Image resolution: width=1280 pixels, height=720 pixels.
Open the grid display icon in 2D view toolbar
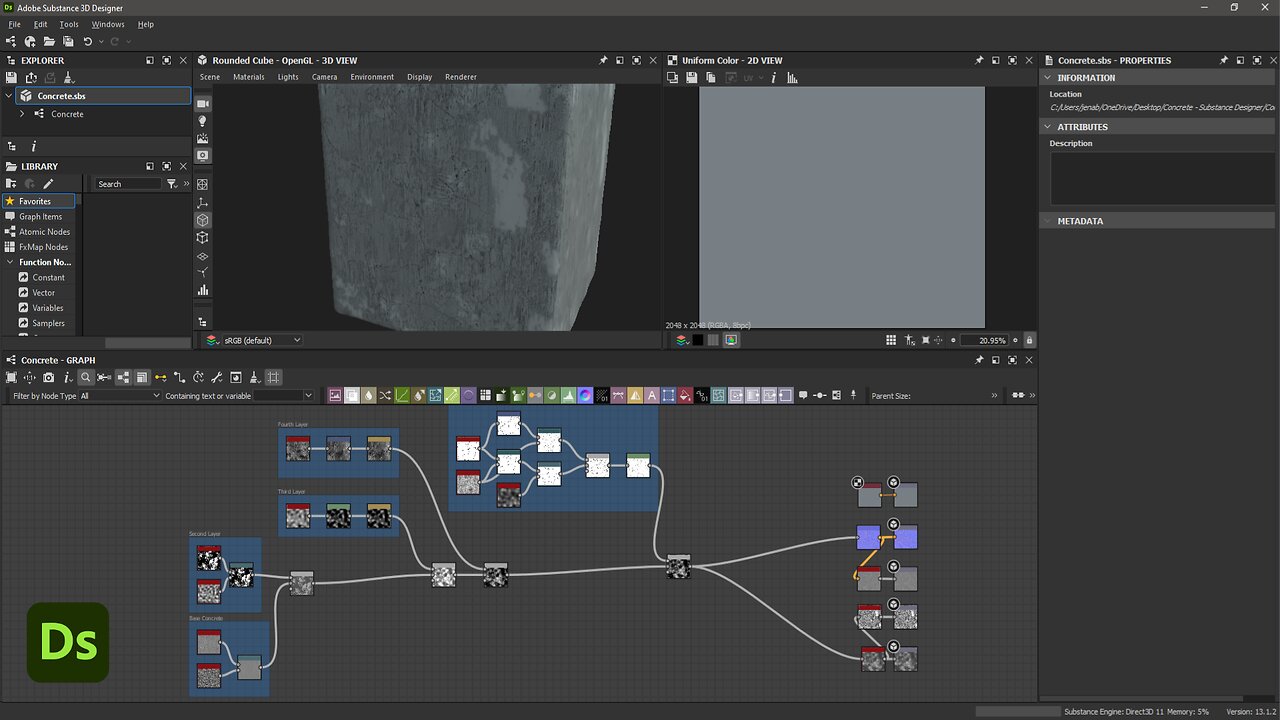[x=891, y=340]
